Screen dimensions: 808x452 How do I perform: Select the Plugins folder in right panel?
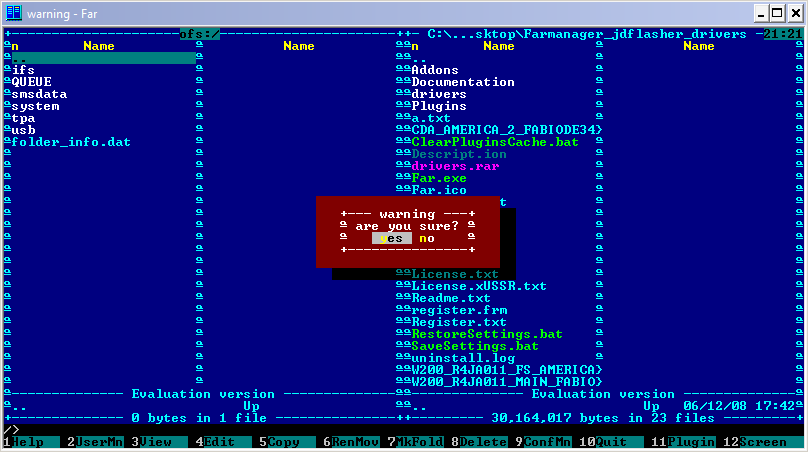(x=439, y=106)
